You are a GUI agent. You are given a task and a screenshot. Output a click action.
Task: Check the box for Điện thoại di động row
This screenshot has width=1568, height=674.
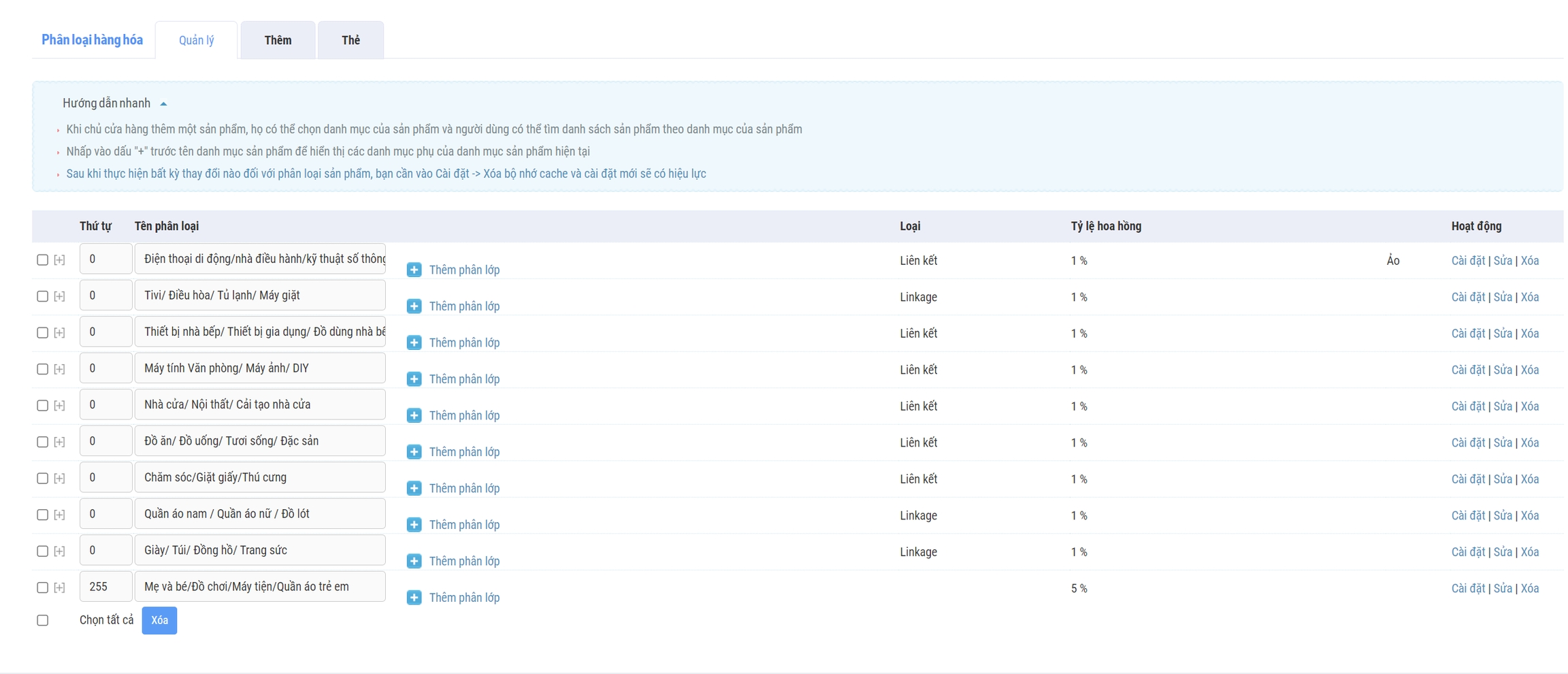42,260
